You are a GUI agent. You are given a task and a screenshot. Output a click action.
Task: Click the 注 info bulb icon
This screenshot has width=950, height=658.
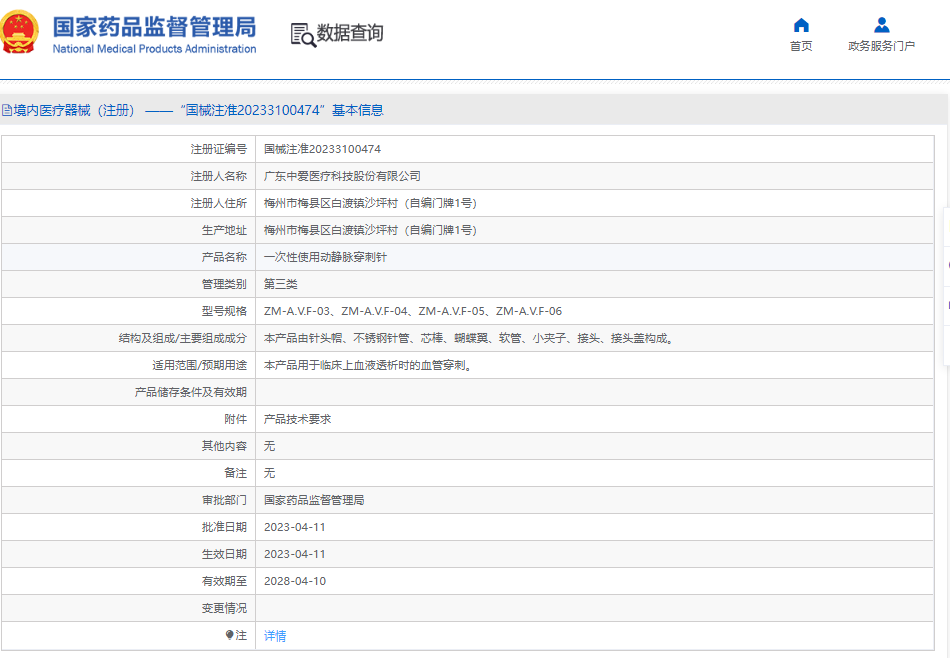pos(229,635)
